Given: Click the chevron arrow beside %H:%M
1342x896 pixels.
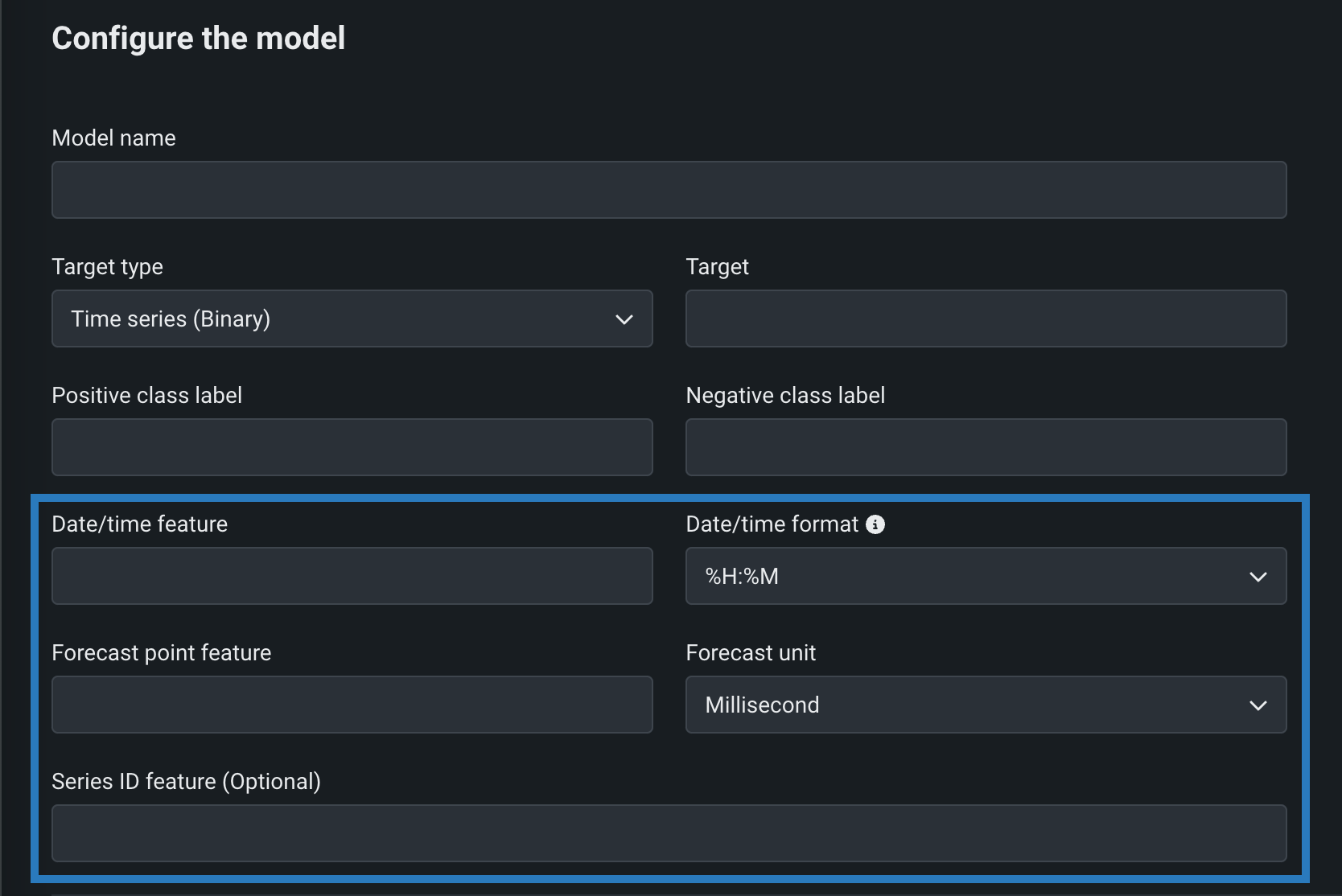Looking at the screenshot, I should tap(1258, 577).
